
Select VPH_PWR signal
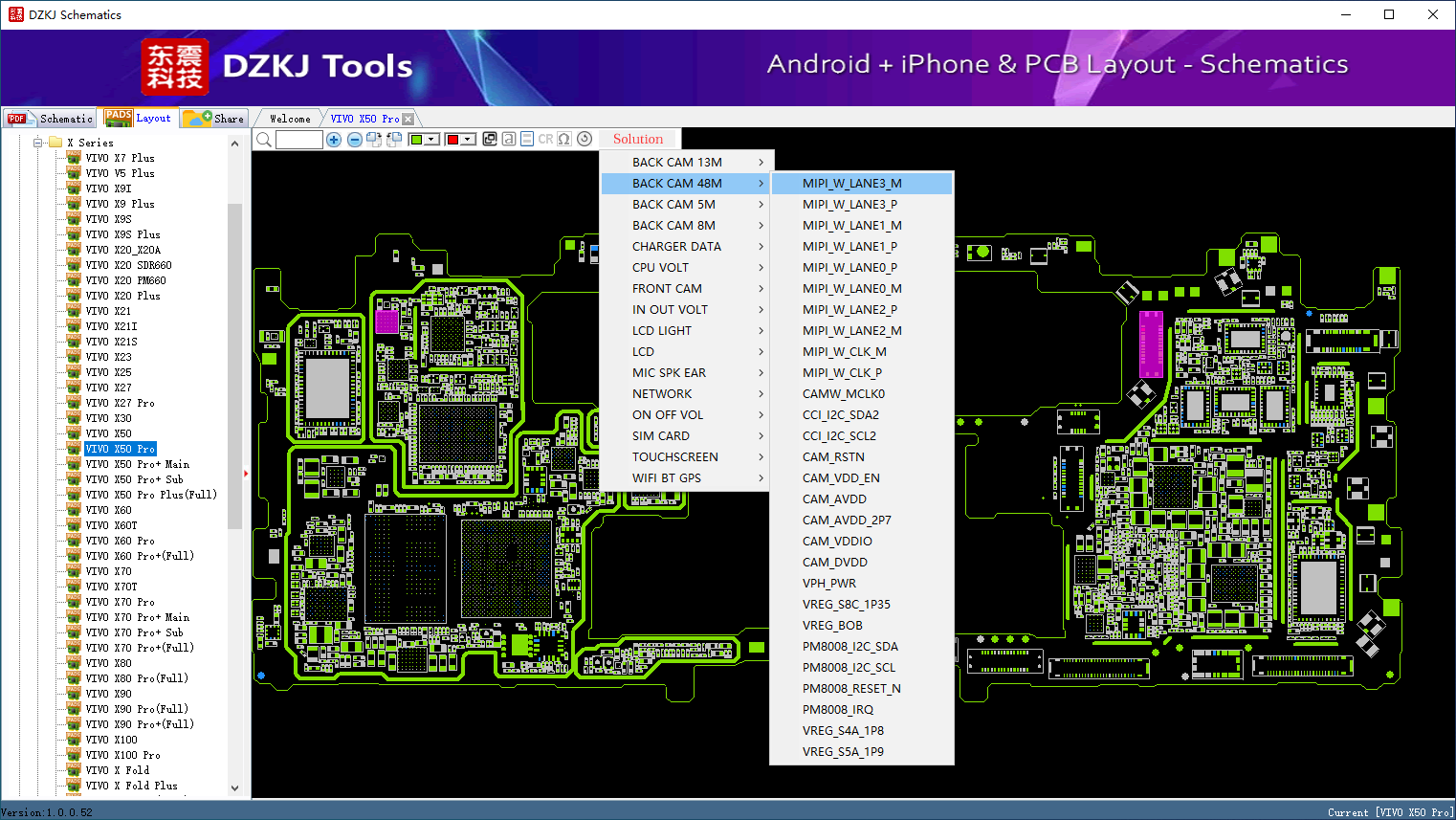pyautogui.click(x=862, y=584)
